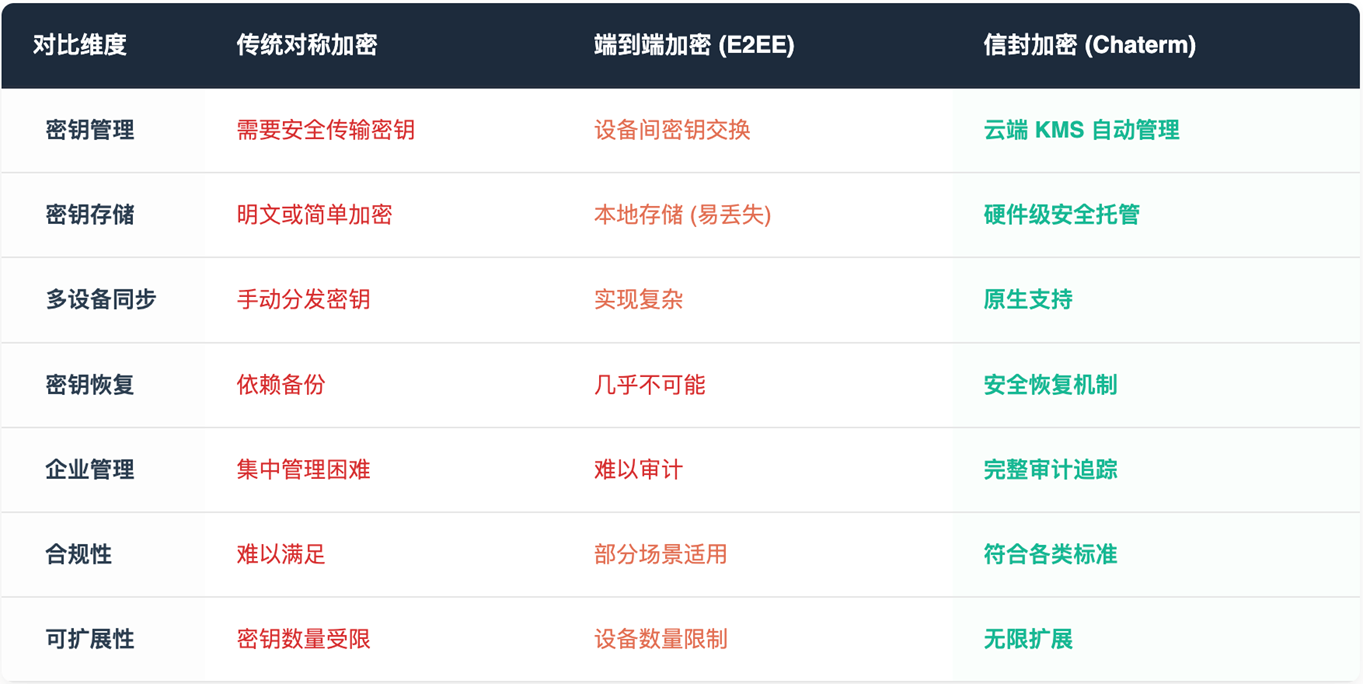Click the 依赖备份 cell
This screenshot has width=1363, height=684.
click(281, 385)
